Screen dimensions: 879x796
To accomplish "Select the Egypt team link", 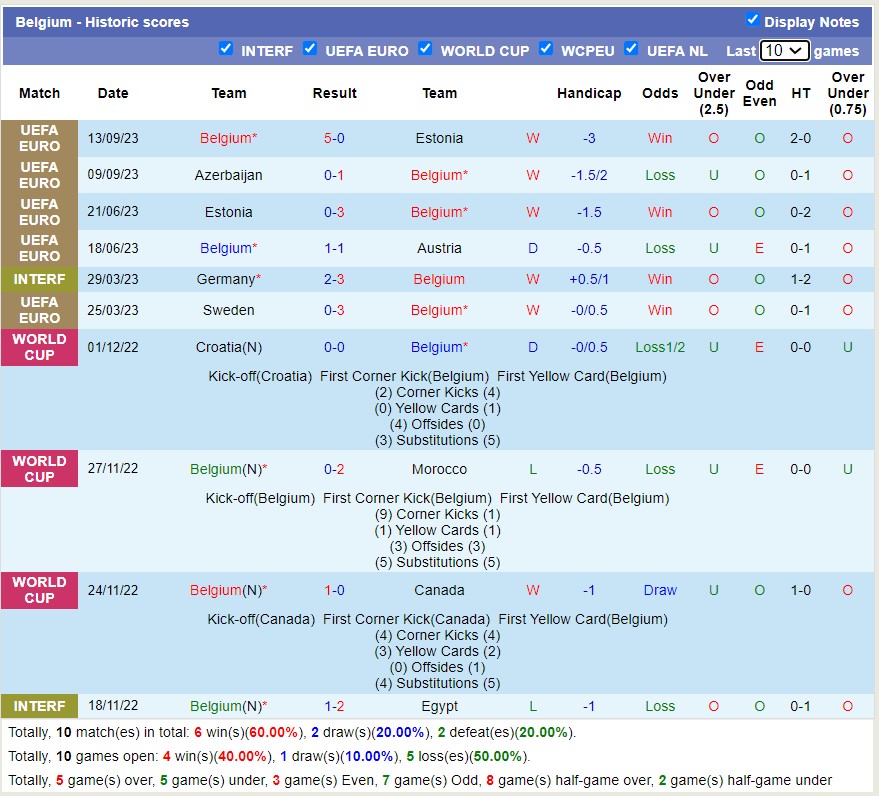I will point(439,706).
